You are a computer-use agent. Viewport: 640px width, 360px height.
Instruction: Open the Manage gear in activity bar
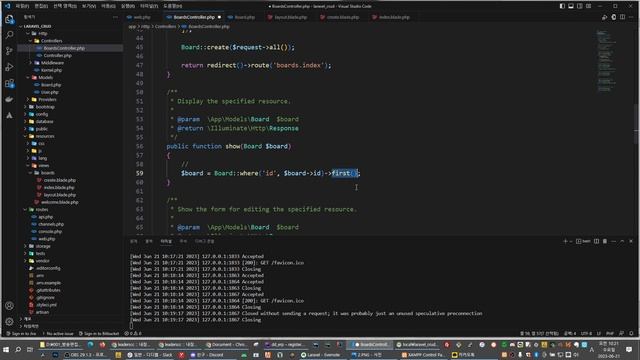pos(9,322)
